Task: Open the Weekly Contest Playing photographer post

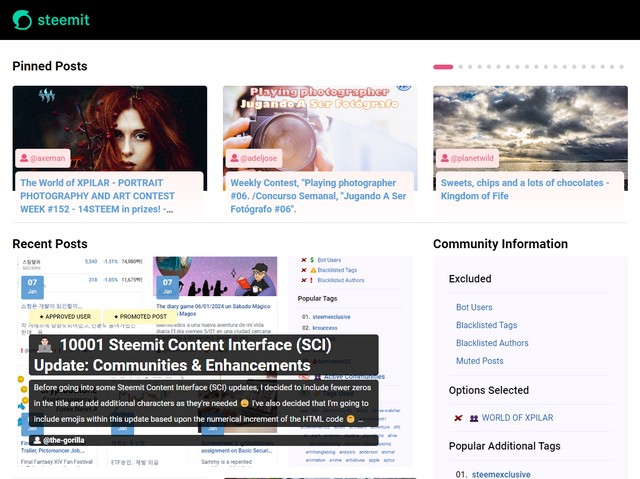Action: click(318, 196)
